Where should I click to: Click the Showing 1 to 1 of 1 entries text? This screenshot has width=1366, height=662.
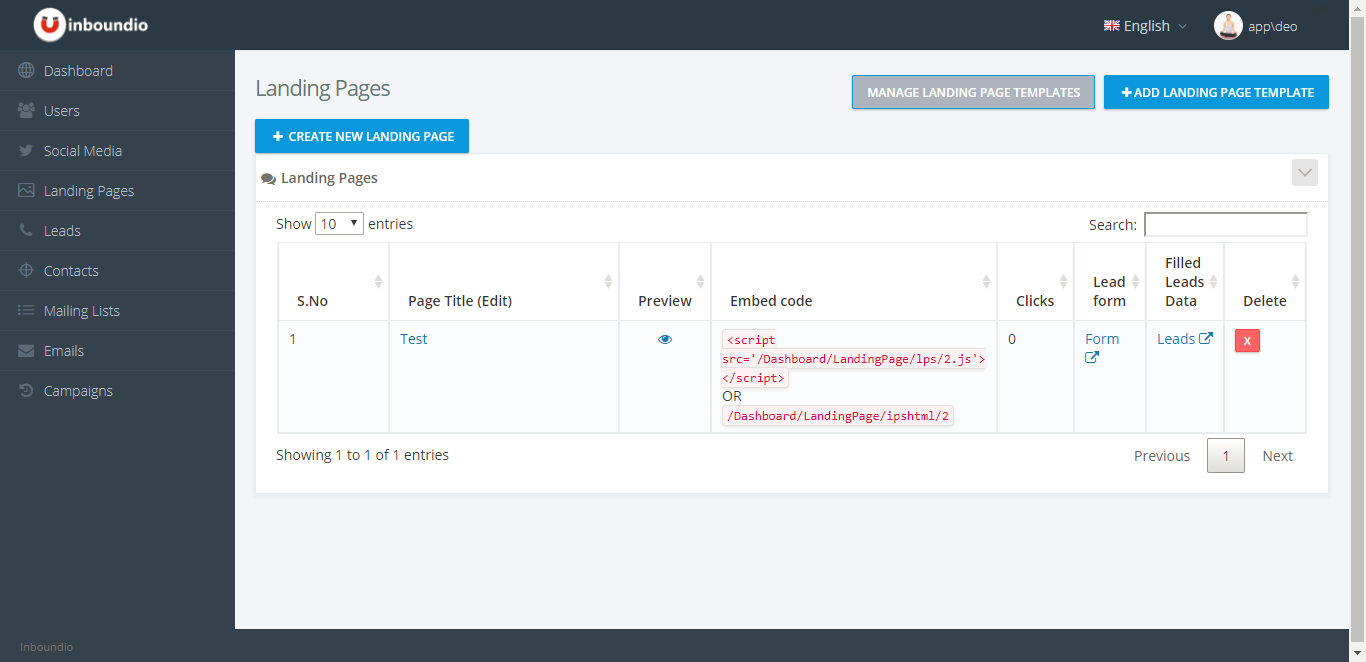[x=362, y=455]
